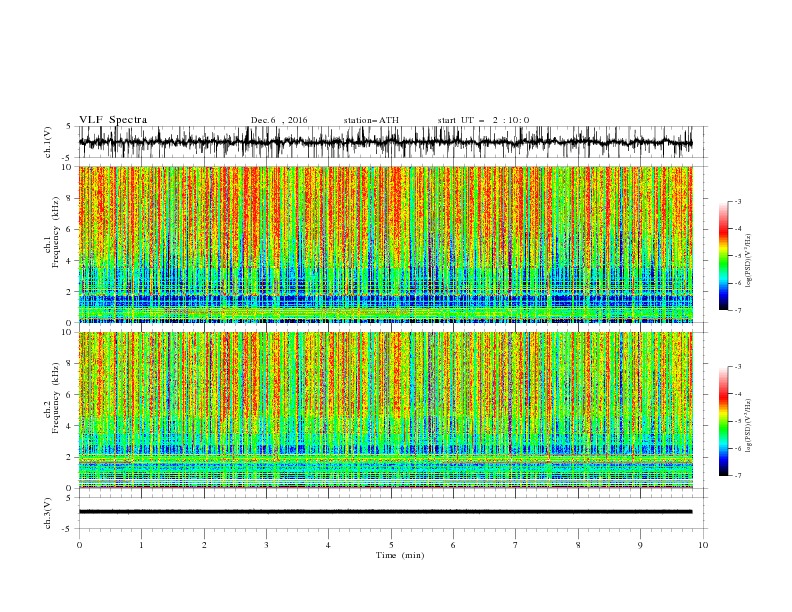
Task: Click the ch.2 "Frequency (kHz)" axis label
Action: click(56, 398)
